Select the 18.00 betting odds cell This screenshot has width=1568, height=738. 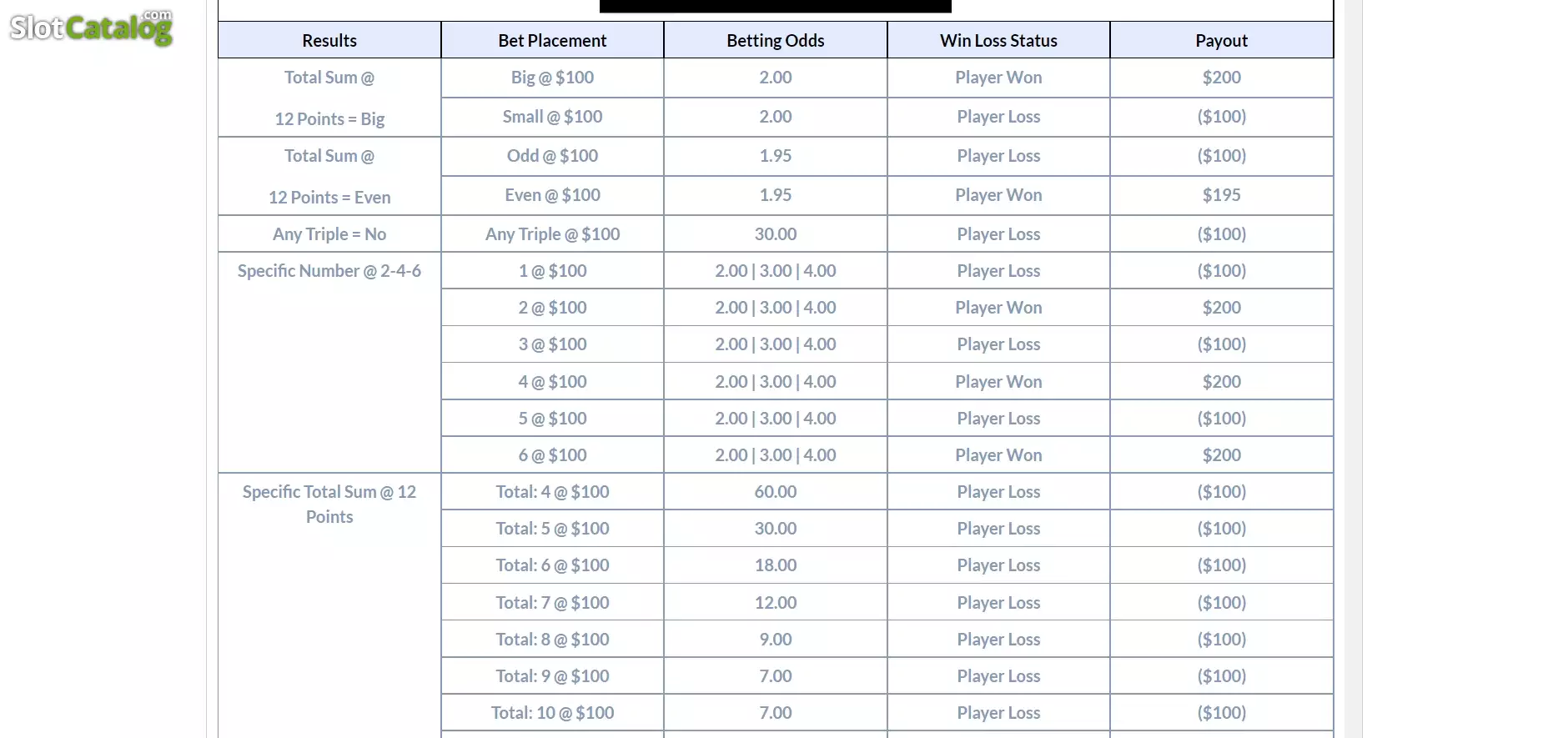point(776,565)
